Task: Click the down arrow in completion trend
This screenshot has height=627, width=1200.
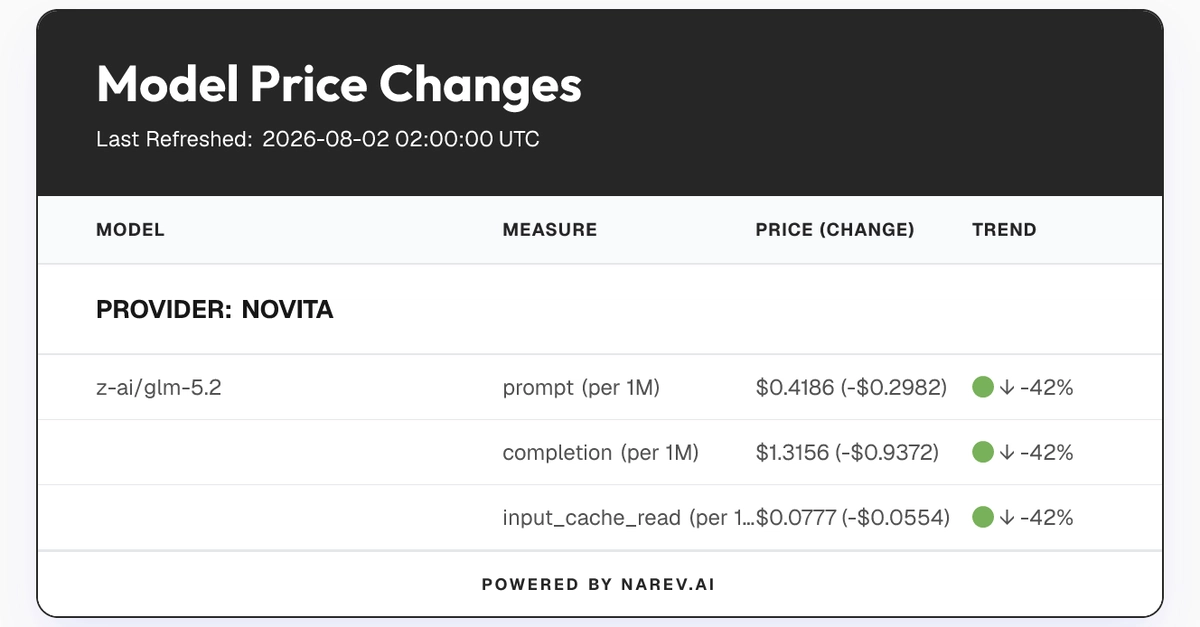Action: click(x=1006, y=452)
